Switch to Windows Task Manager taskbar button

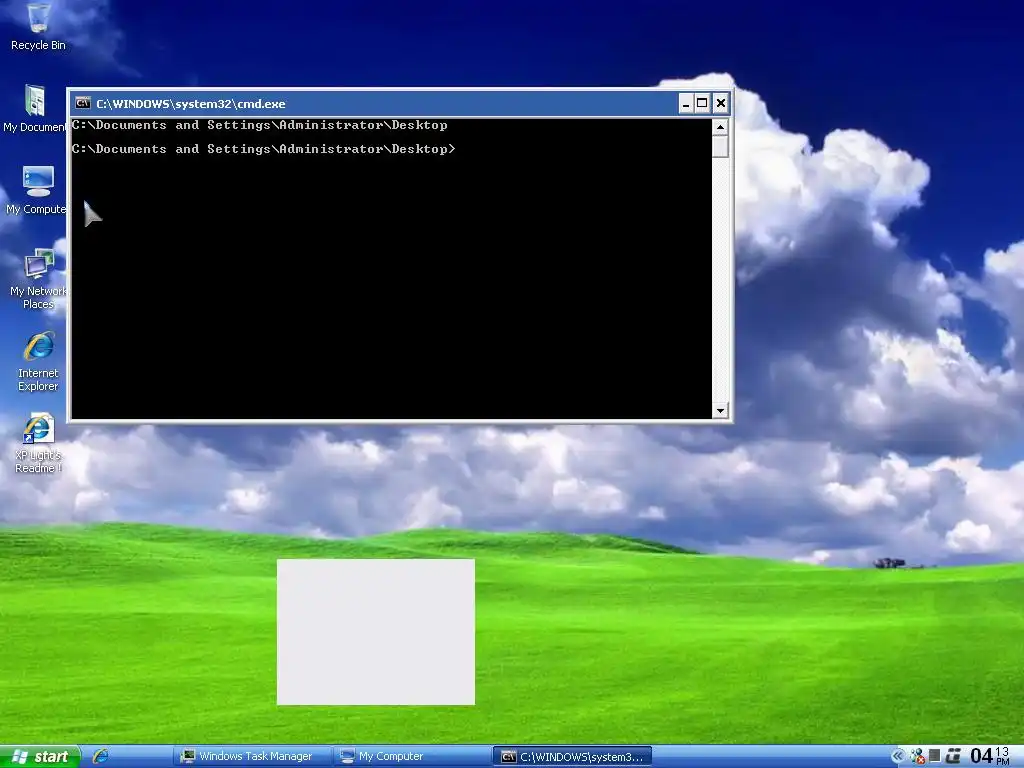click(253, 756)
